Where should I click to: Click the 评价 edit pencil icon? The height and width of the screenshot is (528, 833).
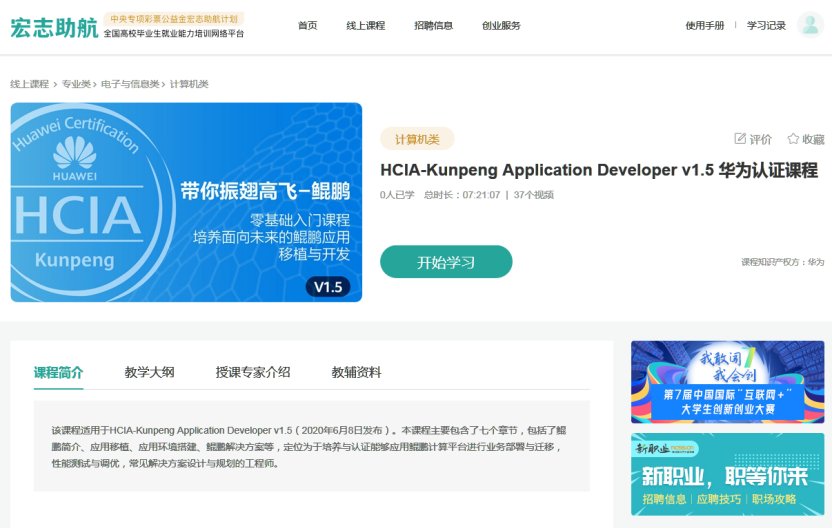coord(740,139)
